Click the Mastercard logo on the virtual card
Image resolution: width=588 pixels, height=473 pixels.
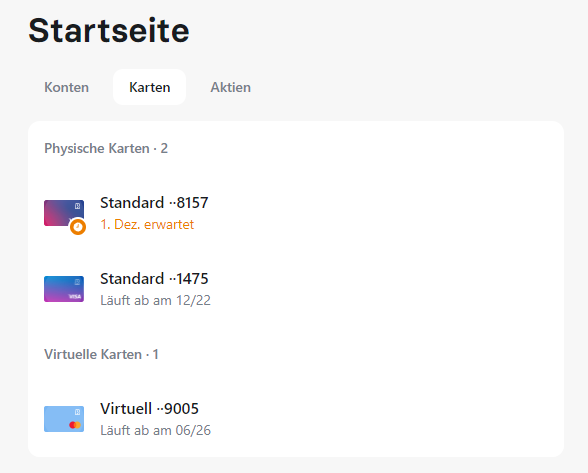[x=75, y=425]
